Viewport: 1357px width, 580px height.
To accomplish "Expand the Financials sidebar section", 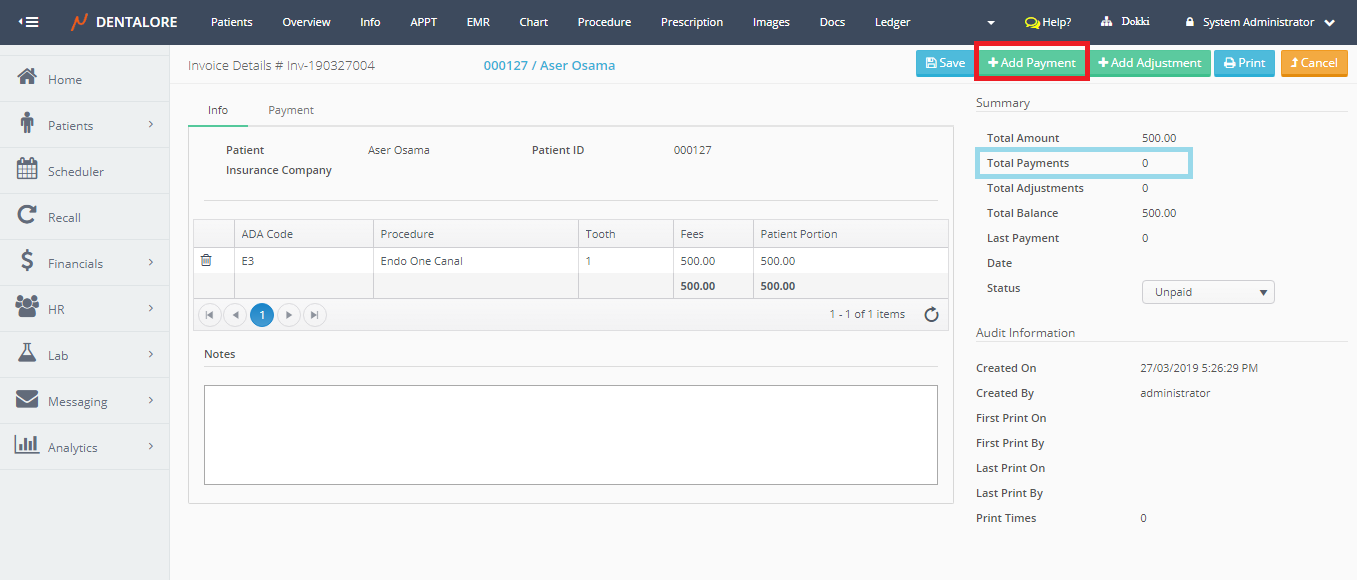I will click(151, 263).
